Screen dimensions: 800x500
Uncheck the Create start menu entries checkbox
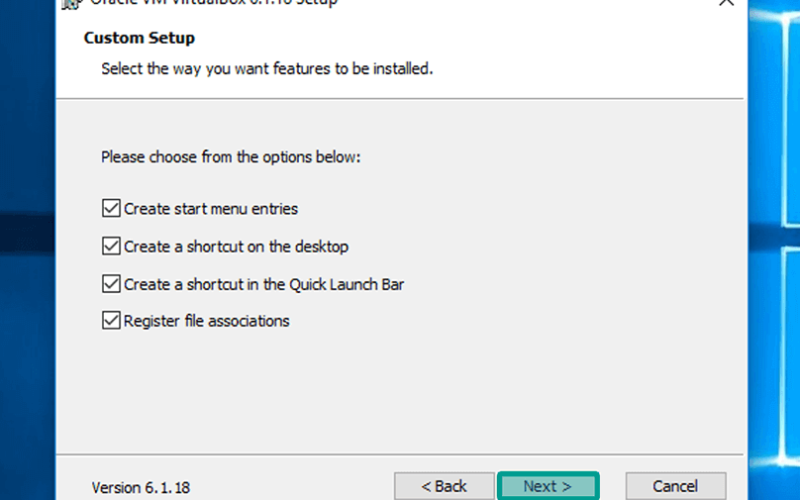111,208
